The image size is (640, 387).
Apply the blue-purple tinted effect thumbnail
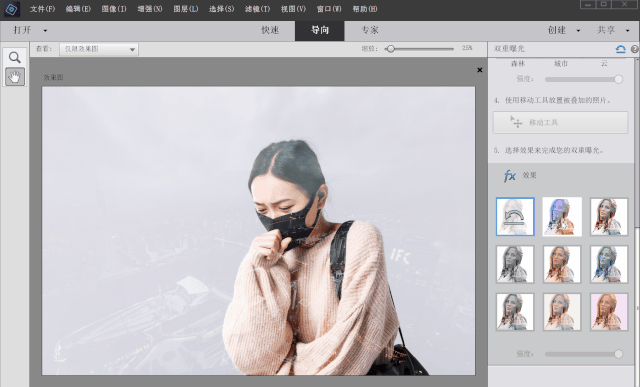tap(562, 217)
